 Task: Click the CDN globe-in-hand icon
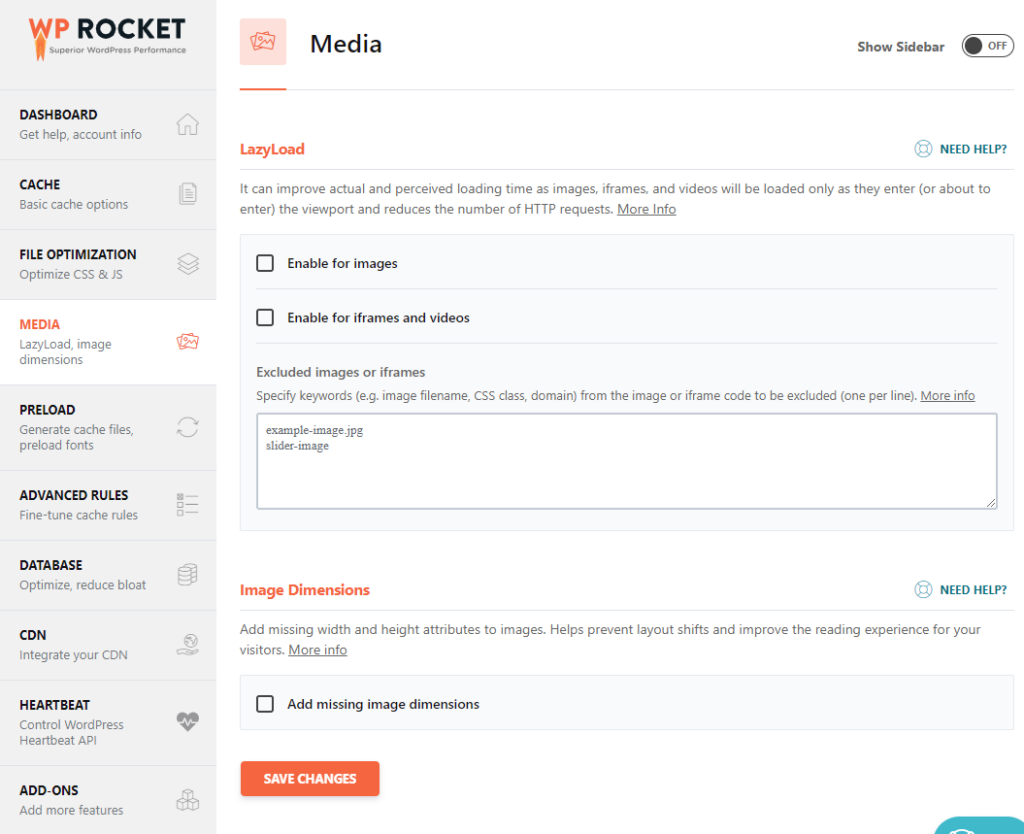point(187,645)
